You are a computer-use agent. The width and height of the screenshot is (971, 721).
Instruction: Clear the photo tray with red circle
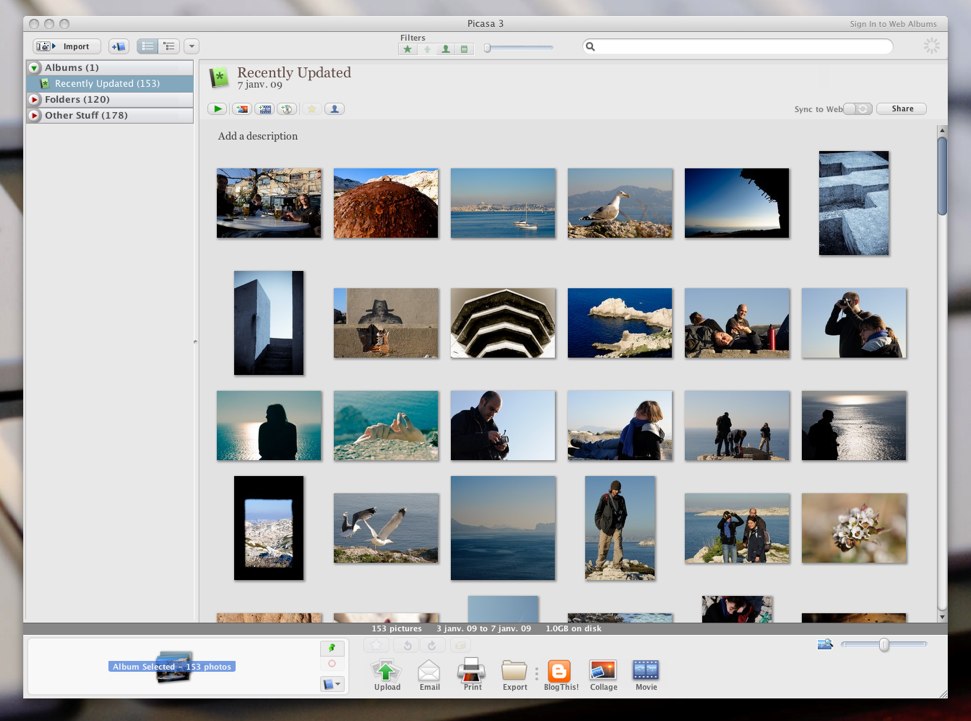pos(332,664)
